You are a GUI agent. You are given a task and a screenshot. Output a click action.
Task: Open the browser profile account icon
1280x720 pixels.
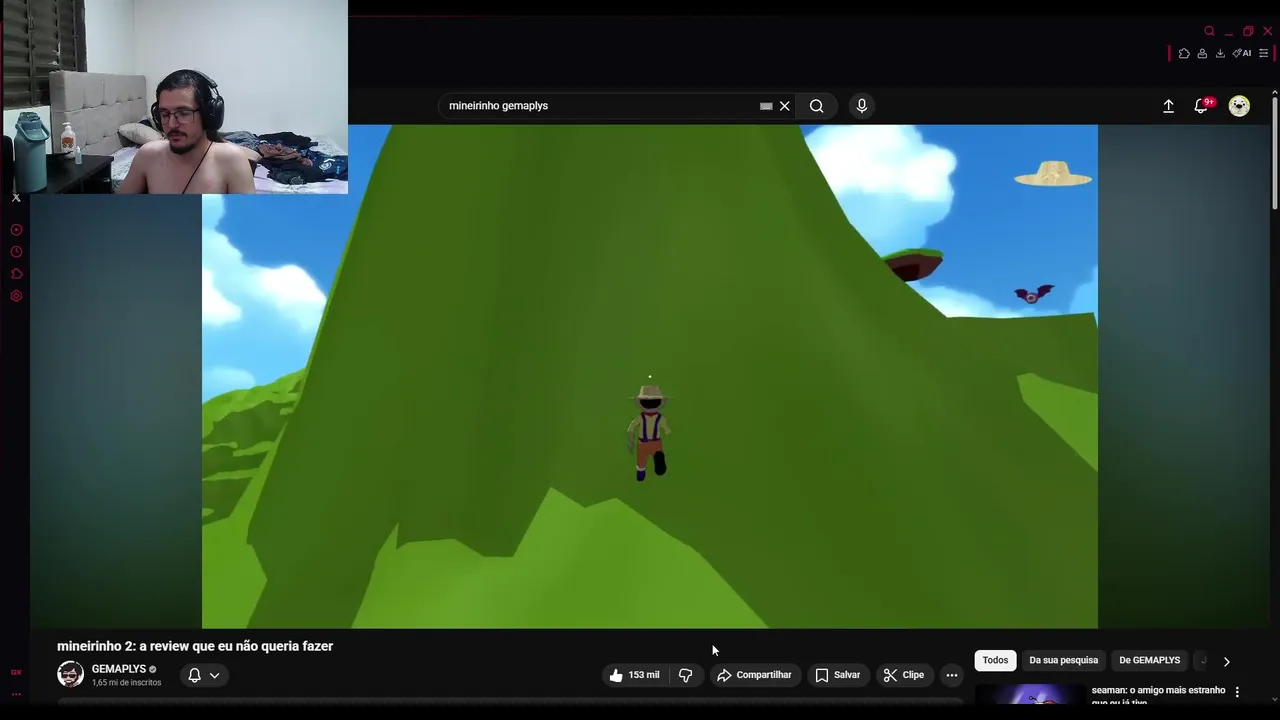tap(1202, 53)
